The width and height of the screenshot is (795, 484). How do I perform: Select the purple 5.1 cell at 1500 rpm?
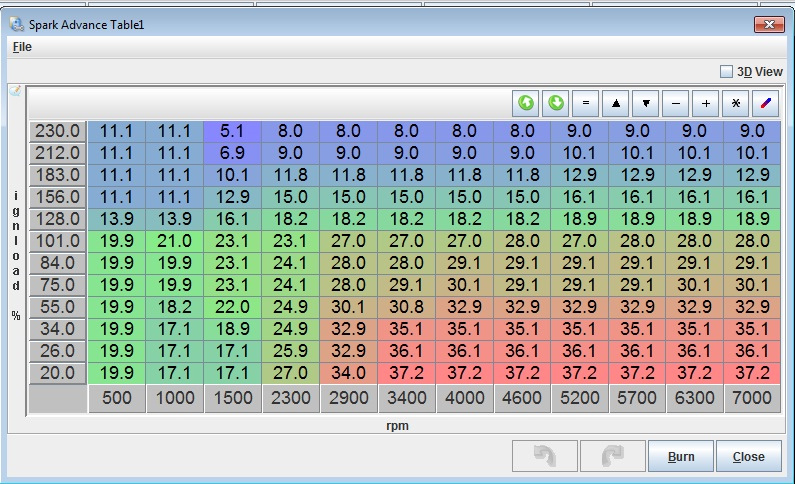coord(233,131)
